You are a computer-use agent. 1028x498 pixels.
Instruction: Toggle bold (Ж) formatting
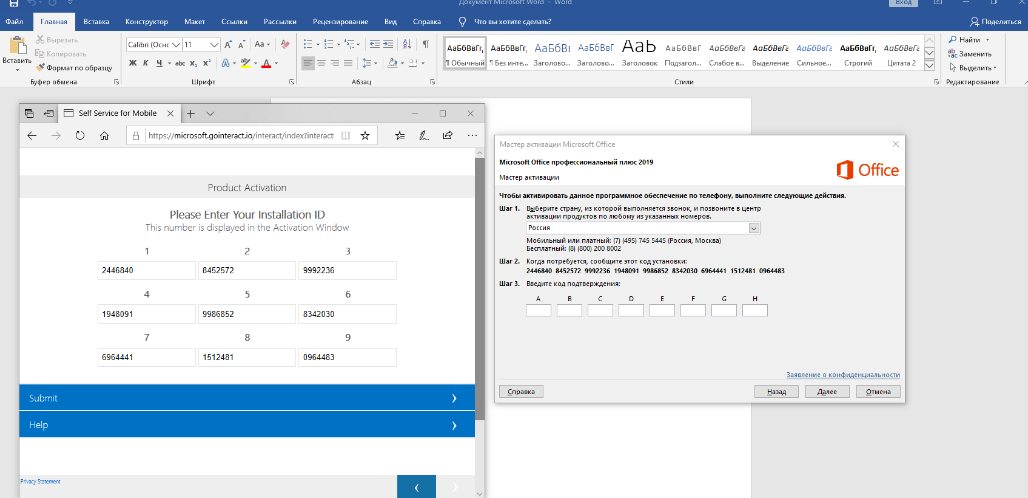click(132, 64)
